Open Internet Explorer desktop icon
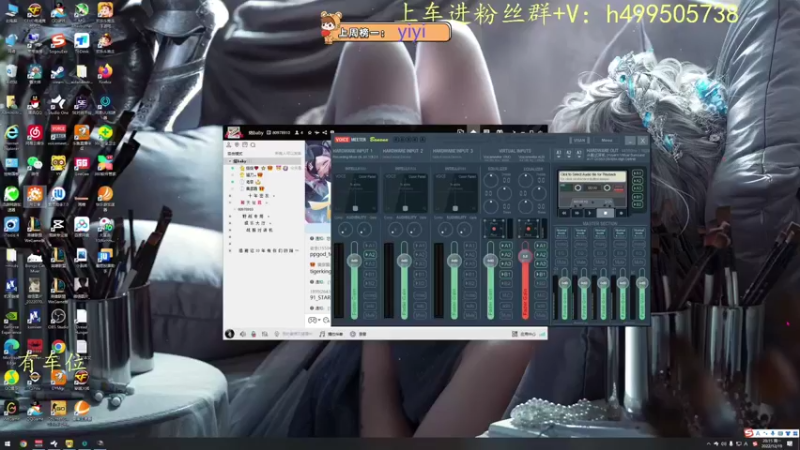Viewport: 800px width, 450px height. [x=11, y=134]
